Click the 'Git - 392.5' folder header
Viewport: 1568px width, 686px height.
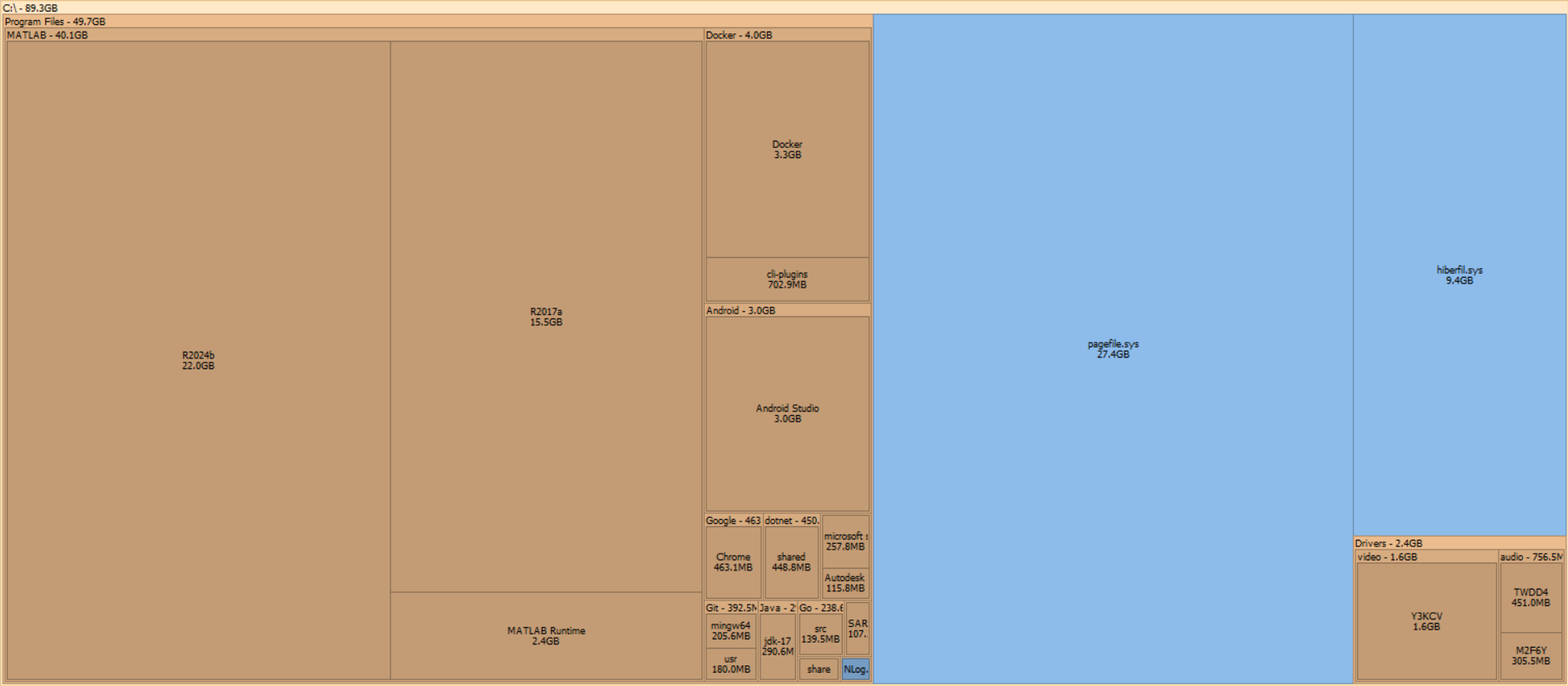pyautogui.click(x=731, y=608)
